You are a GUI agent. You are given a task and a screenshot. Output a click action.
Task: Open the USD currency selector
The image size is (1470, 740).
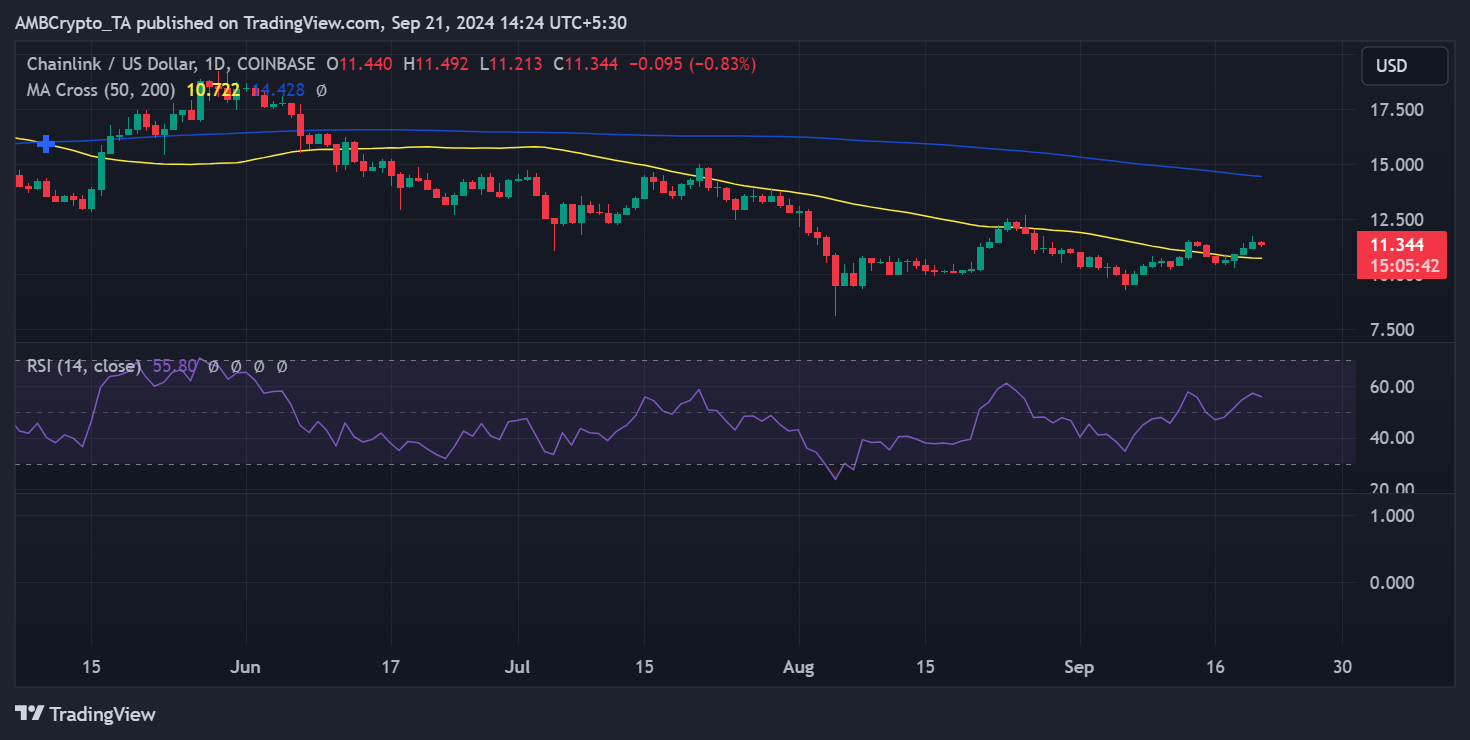tap(1404, 66)
